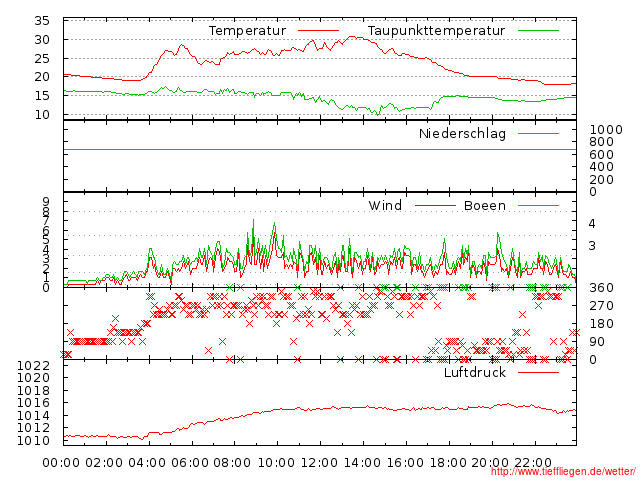Click the green Taupunkttemperatur legend line
Screen dimensions: 640x480
[538, 31]
